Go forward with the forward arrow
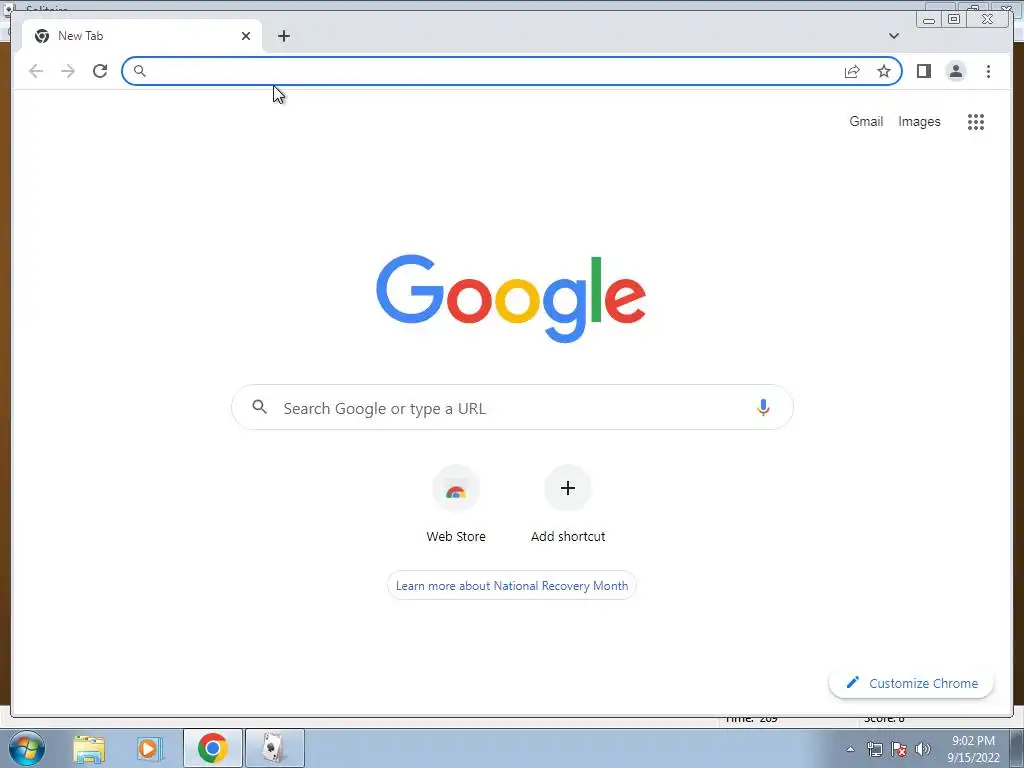Image resolution: width=1024 pixels, height=768 pixels. click(68, 71)
